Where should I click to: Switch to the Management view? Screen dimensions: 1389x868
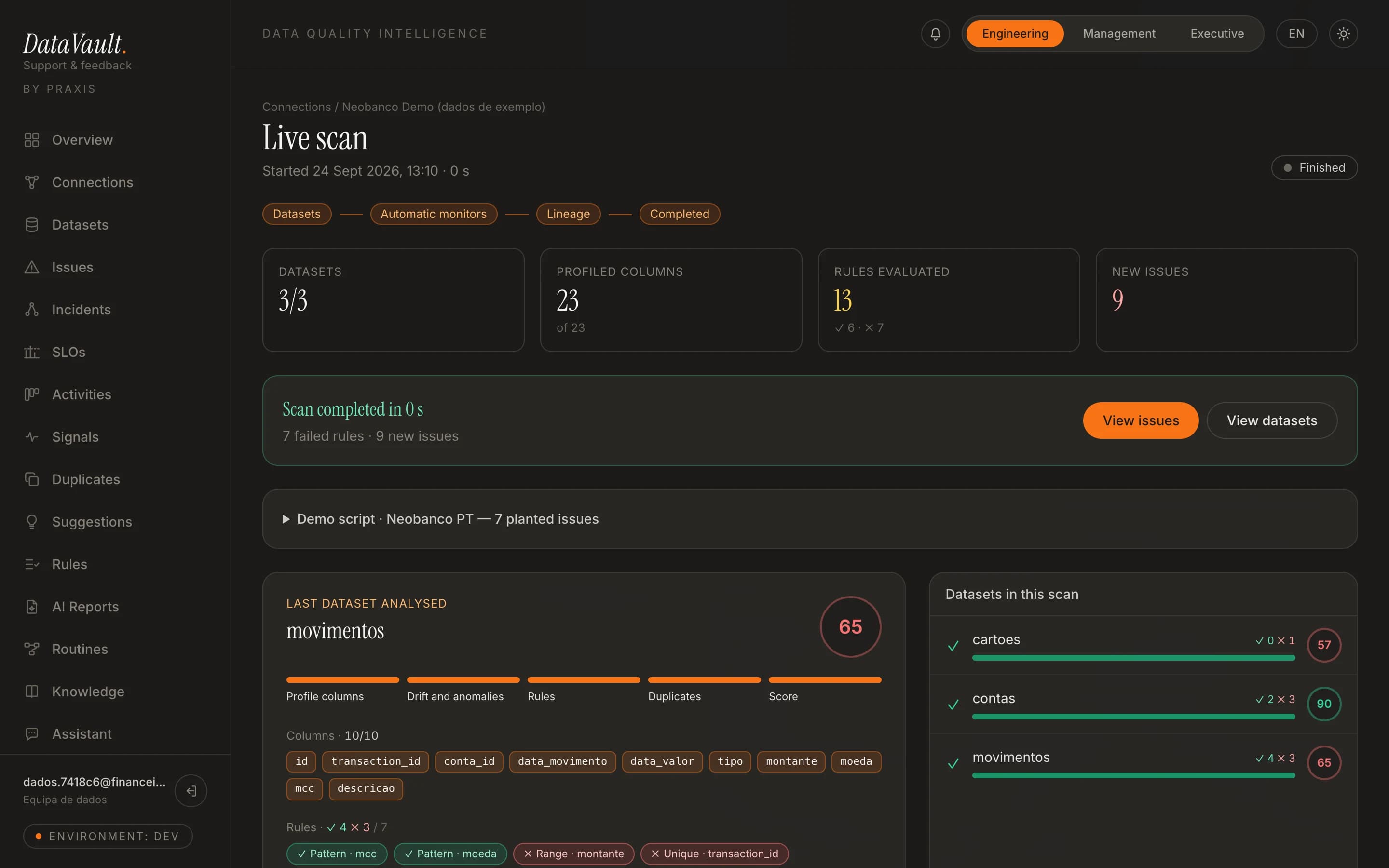[x=1118, y=34]
